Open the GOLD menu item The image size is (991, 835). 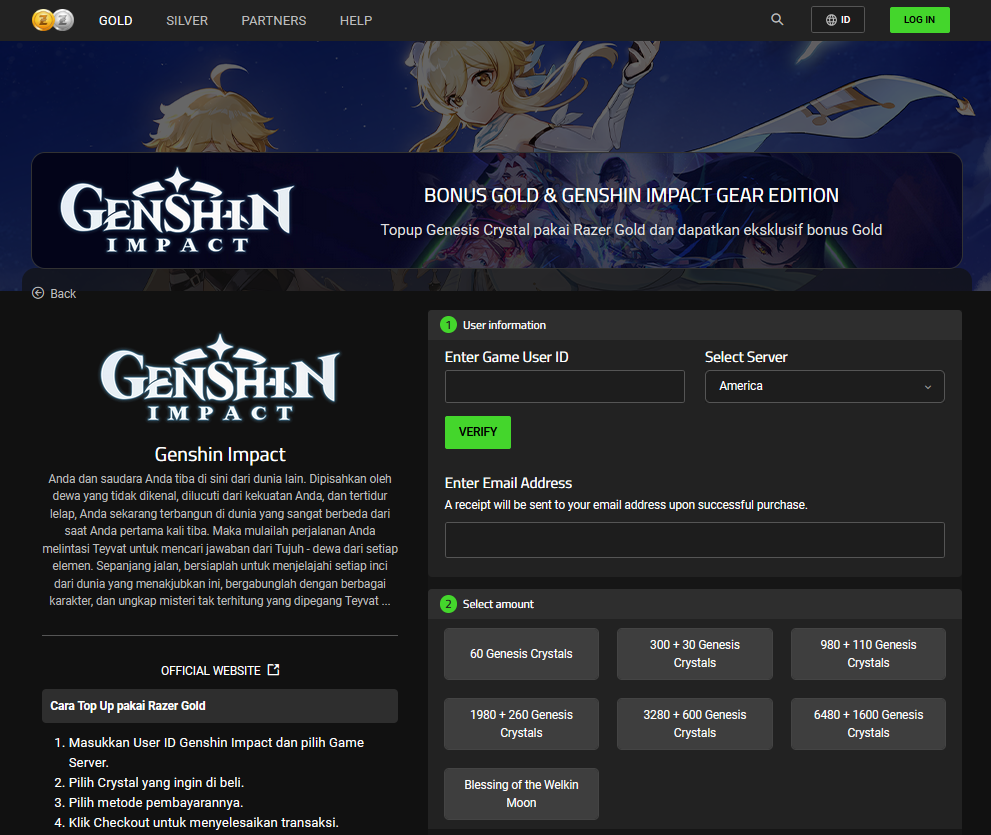pos(115,20)
